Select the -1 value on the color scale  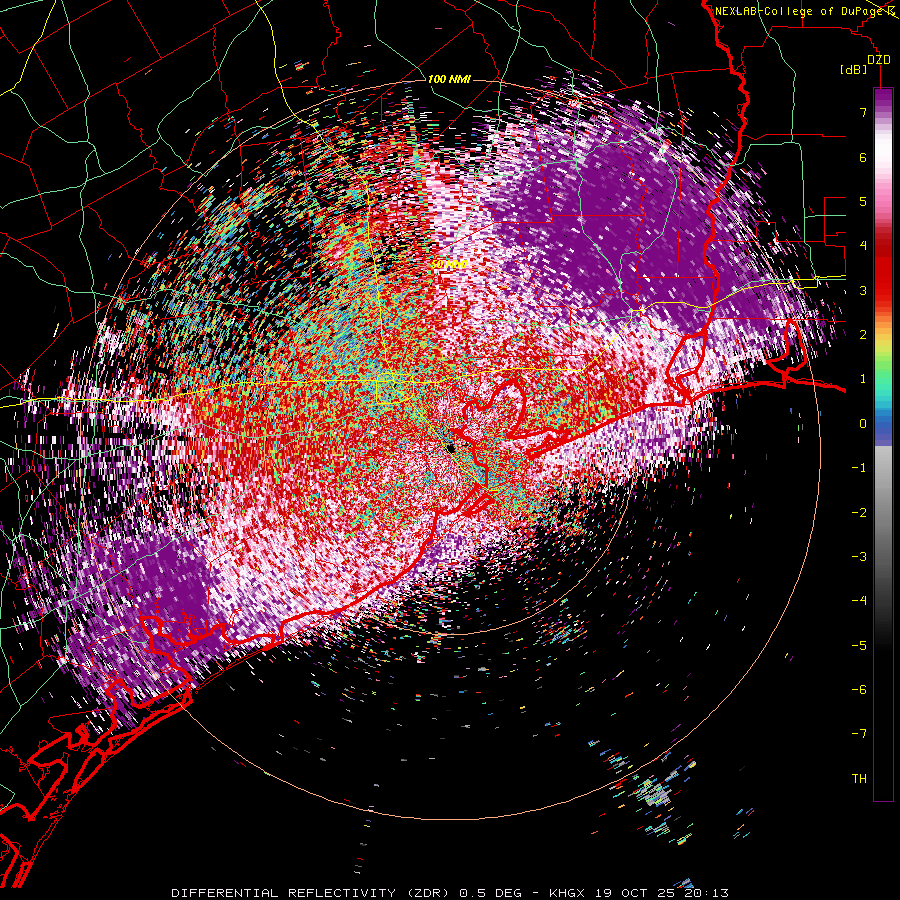click(859, 468)
